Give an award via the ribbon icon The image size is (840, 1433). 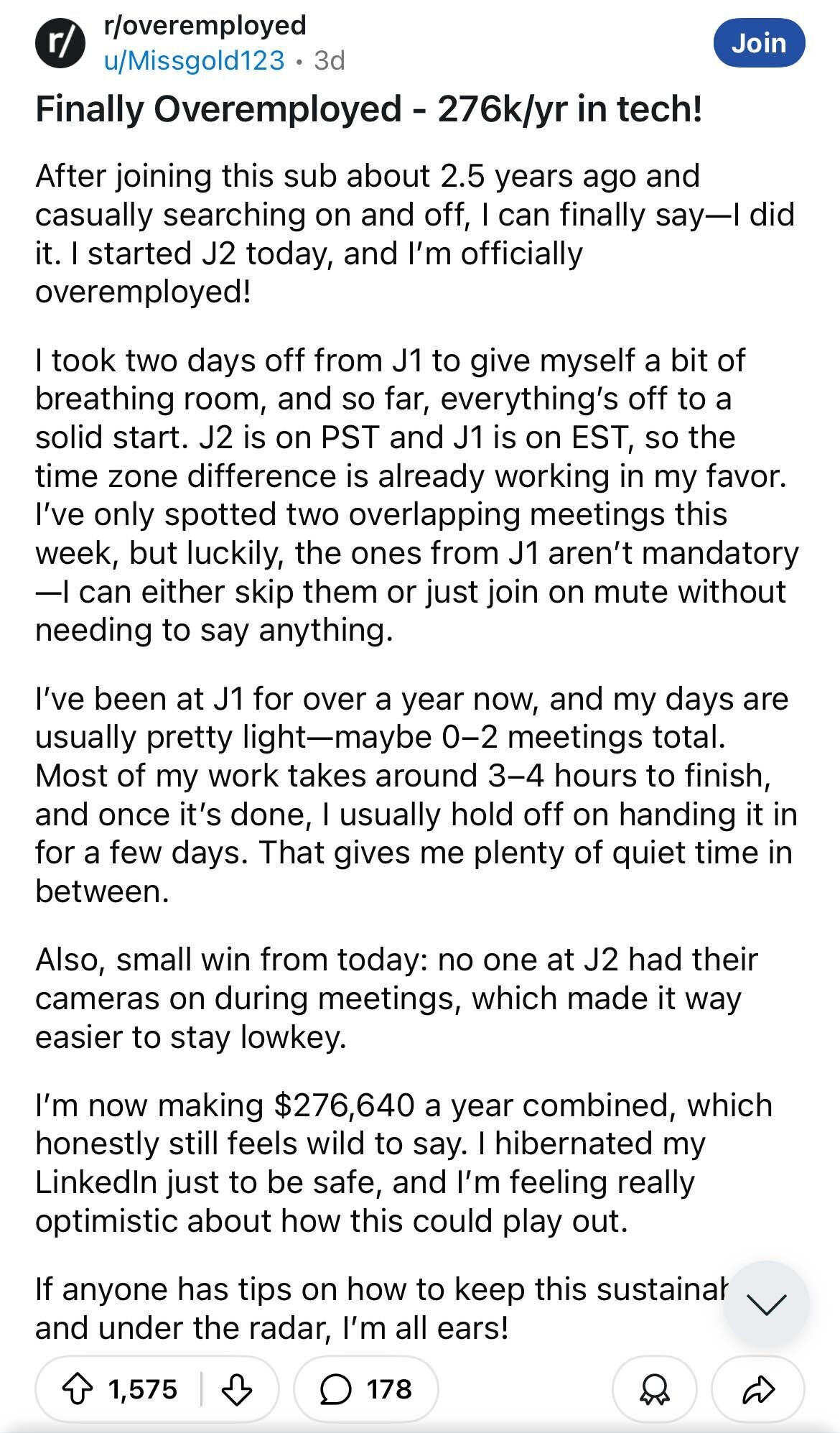tap(654, 1389)
